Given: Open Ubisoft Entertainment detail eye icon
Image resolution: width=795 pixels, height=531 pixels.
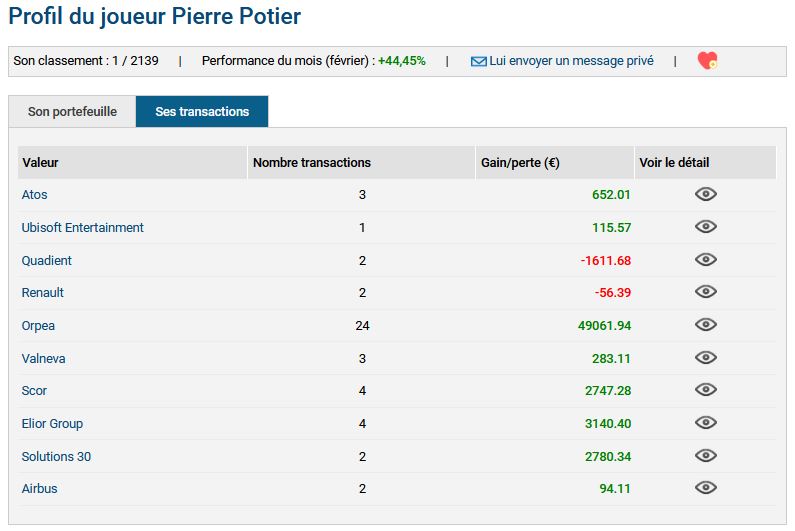Looking at the screenshot, I should [706, 227].
